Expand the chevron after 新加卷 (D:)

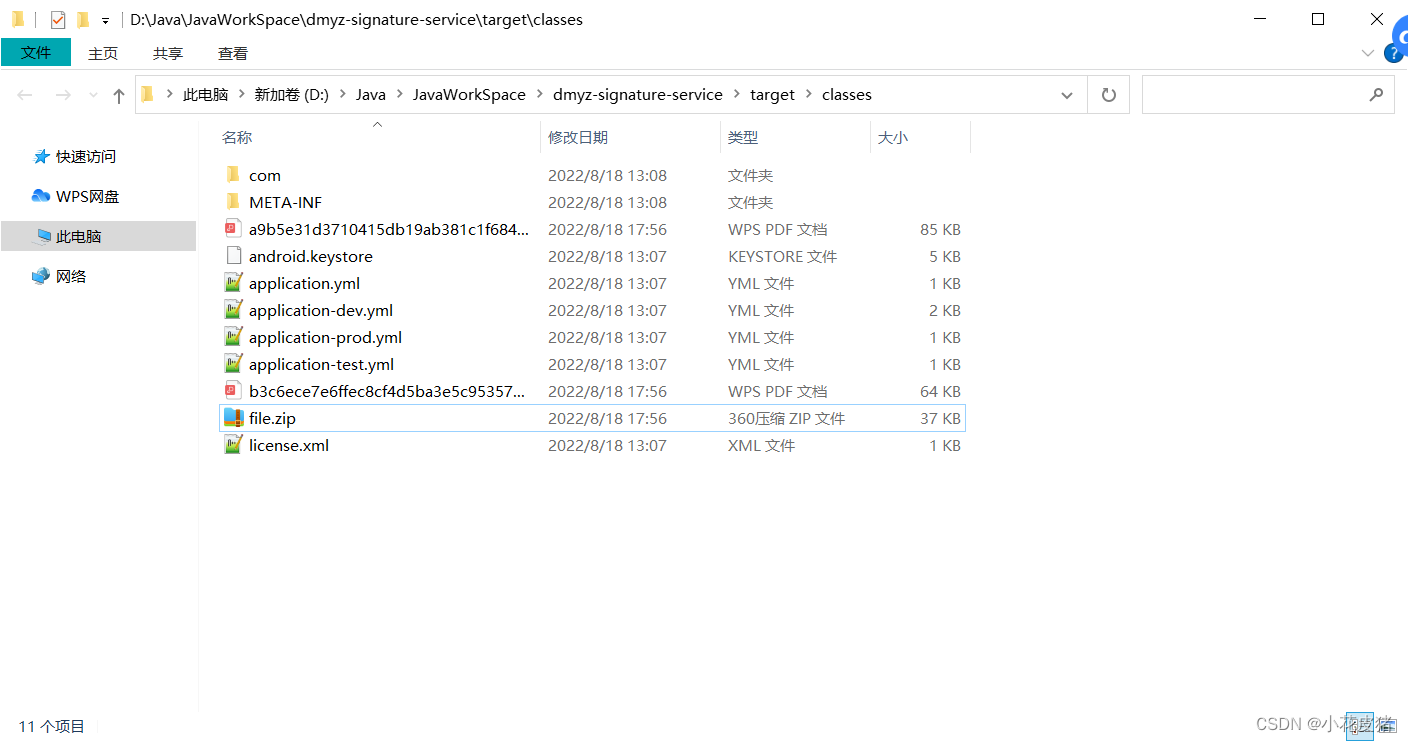click(342, 95)
